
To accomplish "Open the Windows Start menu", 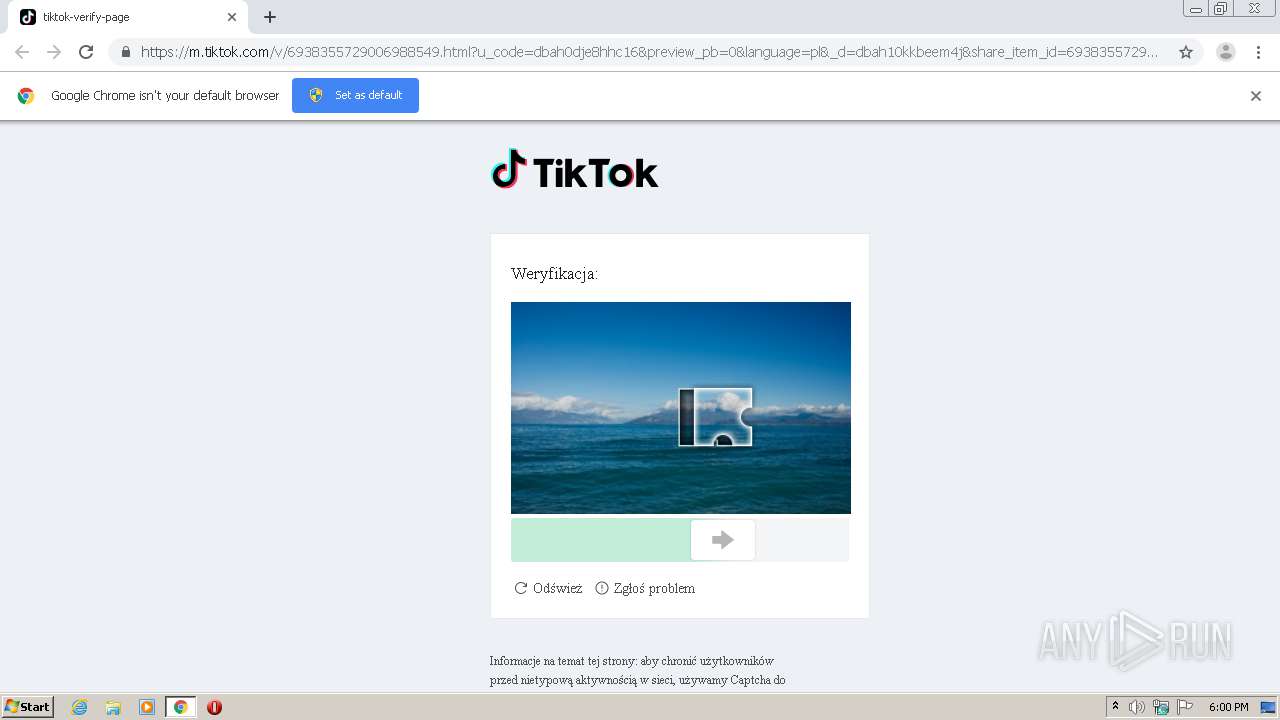I will point(27,707).
